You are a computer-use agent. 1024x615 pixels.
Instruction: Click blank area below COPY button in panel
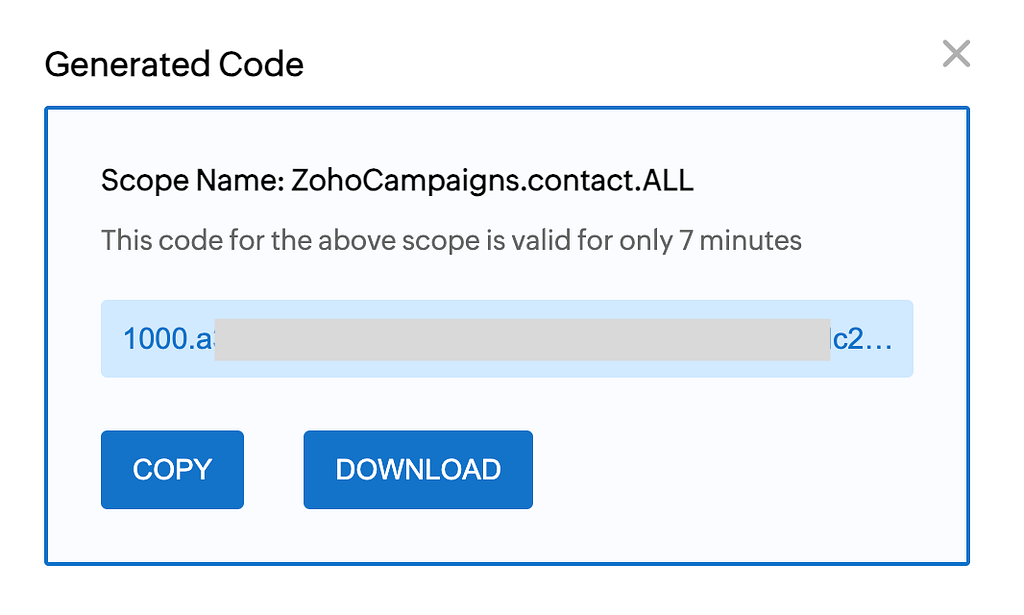click(x=172, y=535)
